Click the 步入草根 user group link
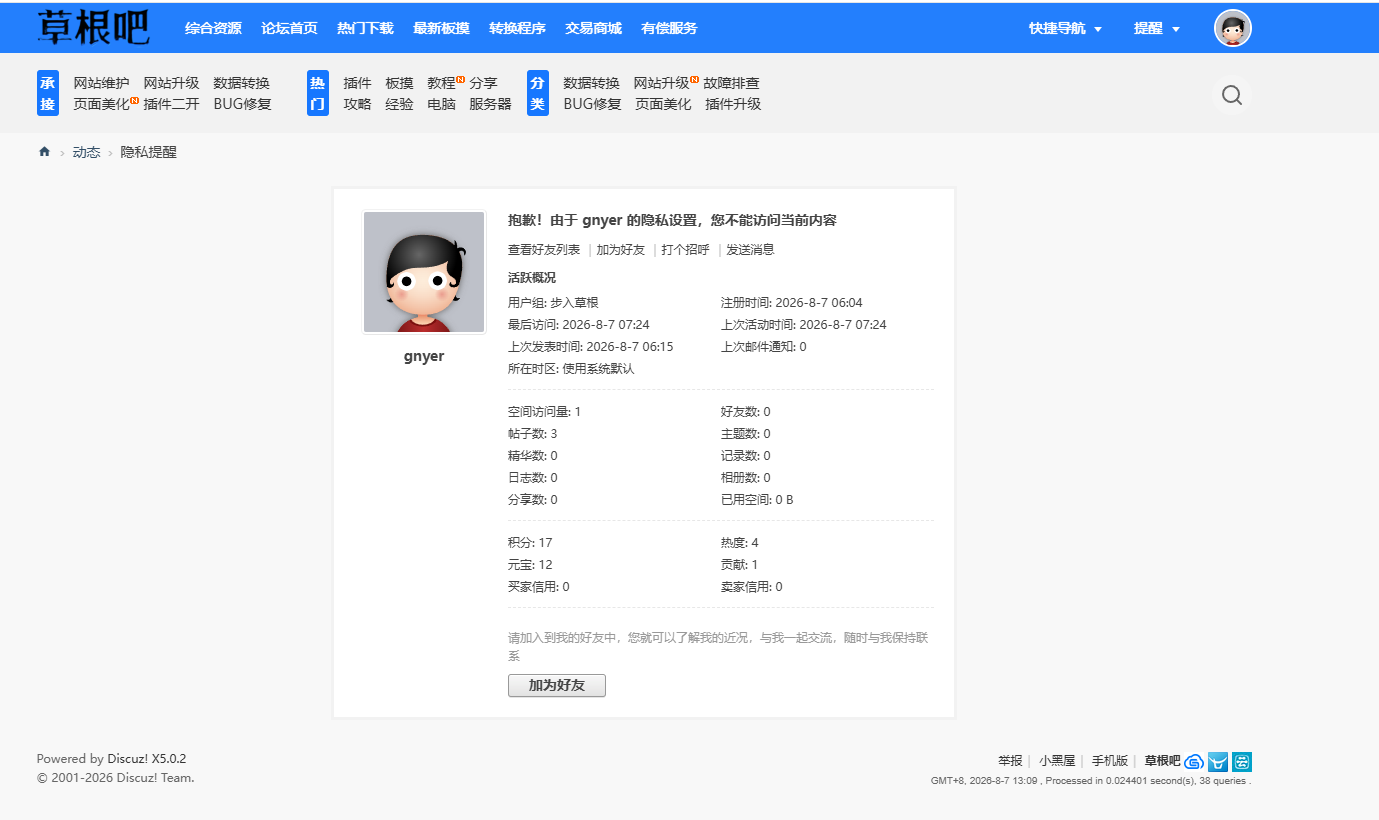 574,302
